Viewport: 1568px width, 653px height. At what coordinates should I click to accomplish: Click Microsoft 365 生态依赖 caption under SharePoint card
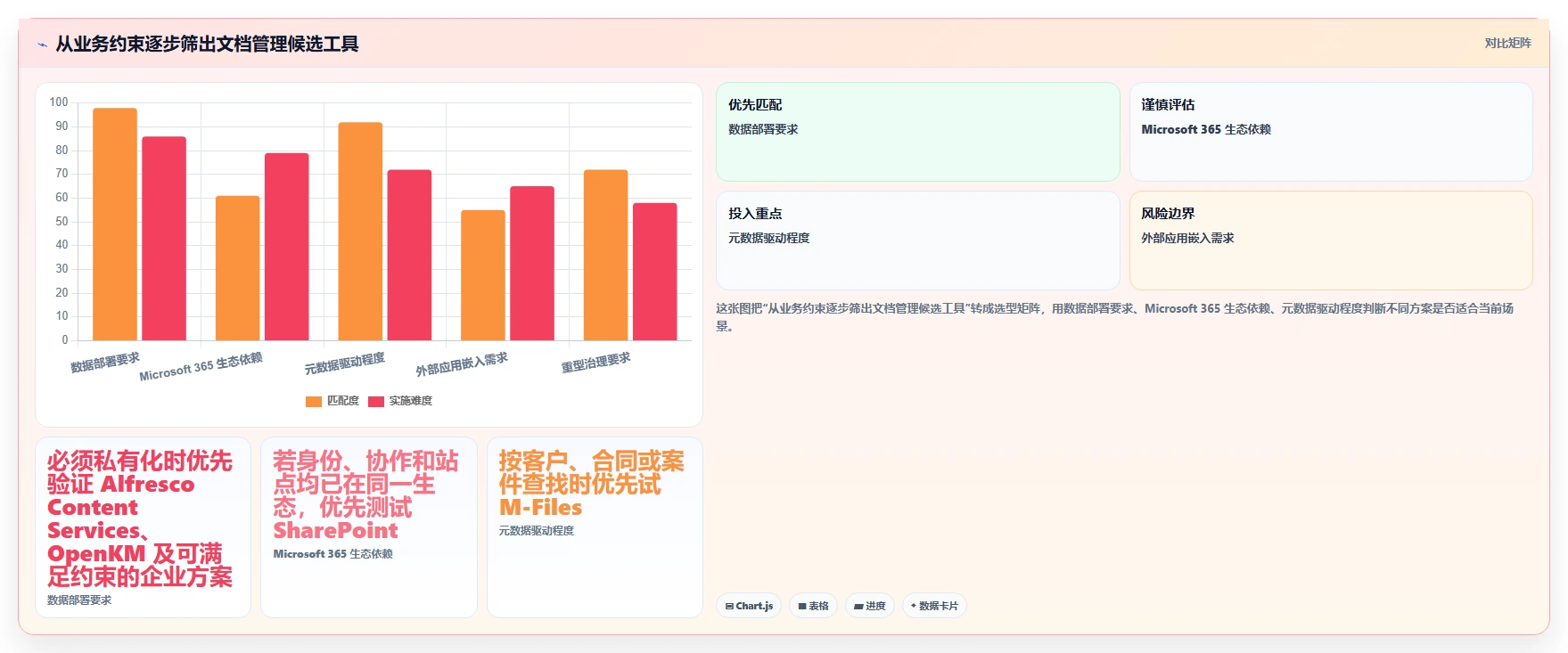[332, 554]
